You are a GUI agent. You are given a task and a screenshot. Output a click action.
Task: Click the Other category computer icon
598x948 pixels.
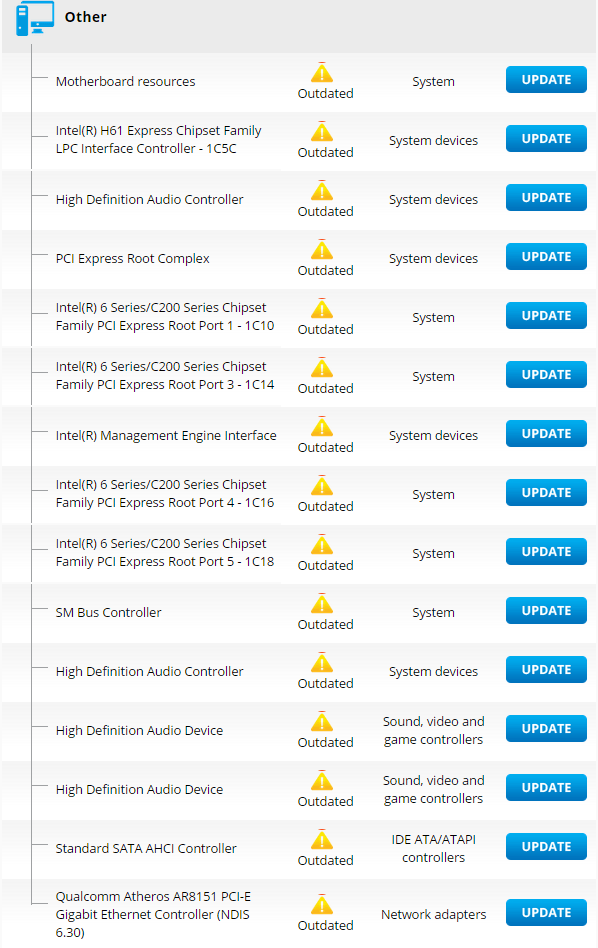pos(34,18)
